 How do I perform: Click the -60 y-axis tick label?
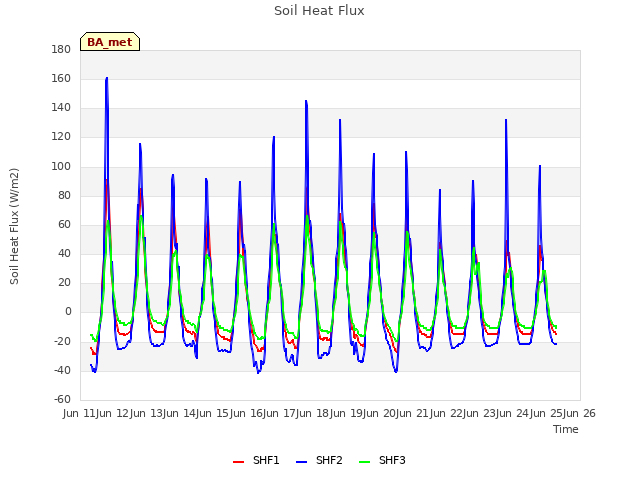(62, 399)
